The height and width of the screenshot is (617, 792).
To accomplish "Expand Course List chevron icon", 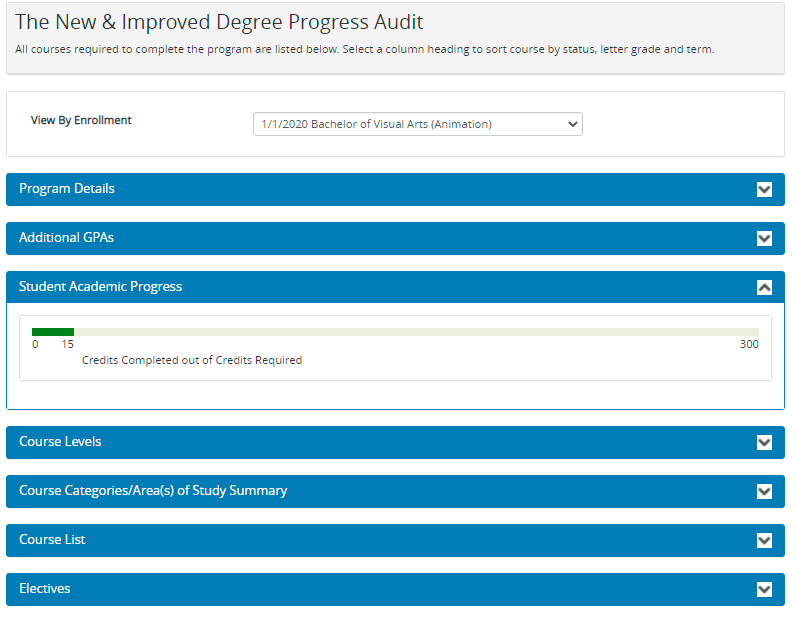I will point(764,540).
